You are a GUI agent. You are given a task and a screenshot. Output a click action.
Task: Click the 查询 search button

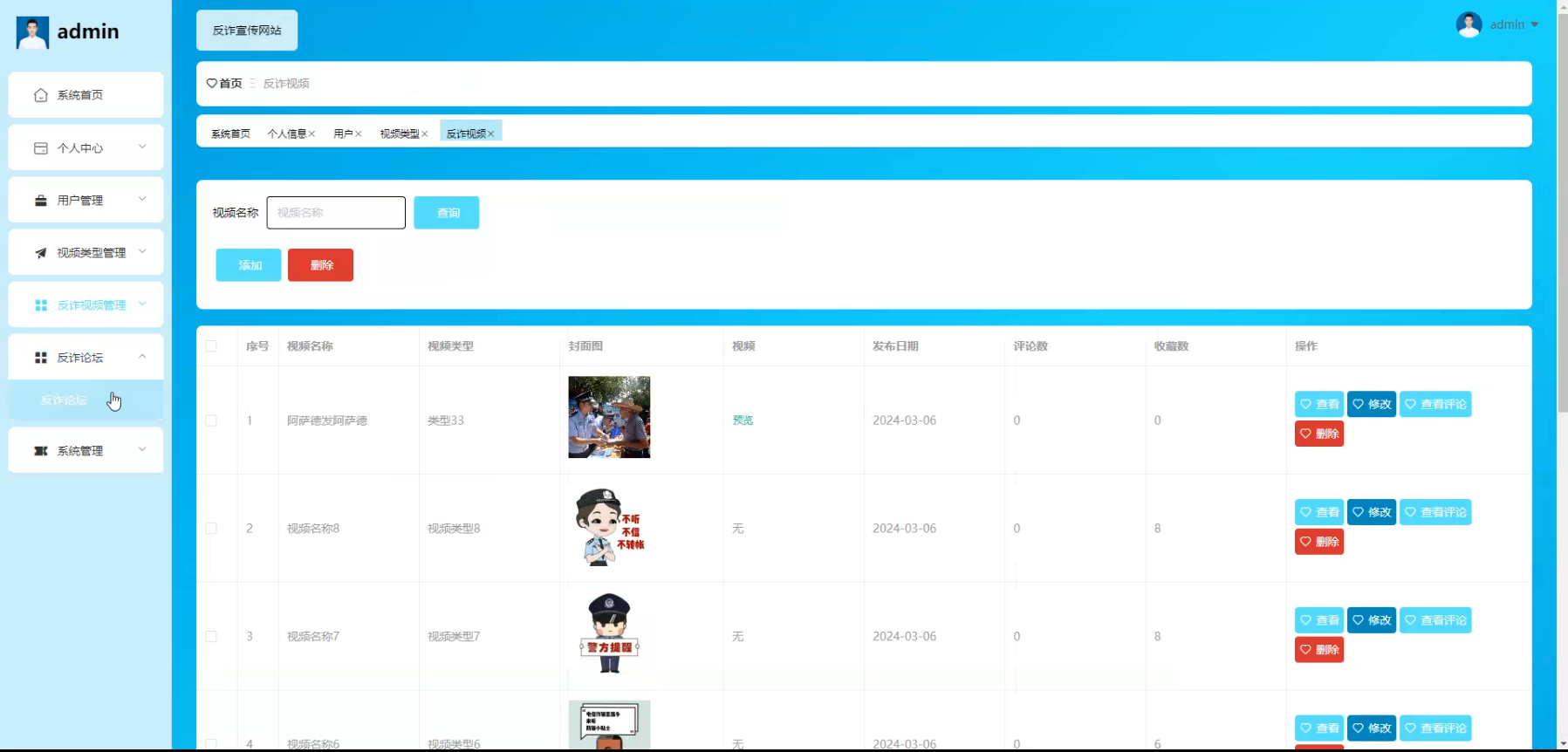pos(447,213)
